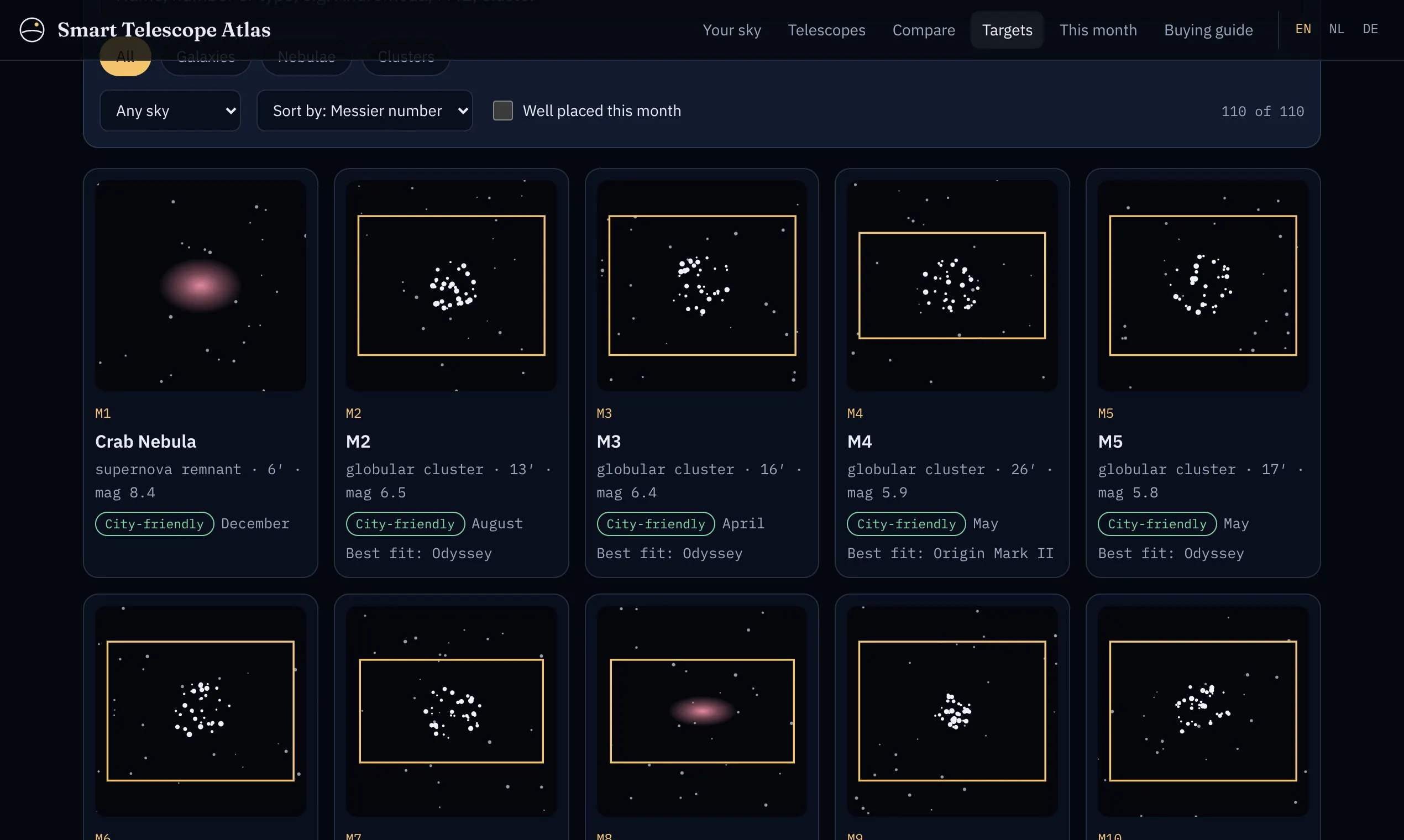Viewport: 1404px width, 840px height.
Task: Open the M9 target thumbnail
Action: (952, 711)
